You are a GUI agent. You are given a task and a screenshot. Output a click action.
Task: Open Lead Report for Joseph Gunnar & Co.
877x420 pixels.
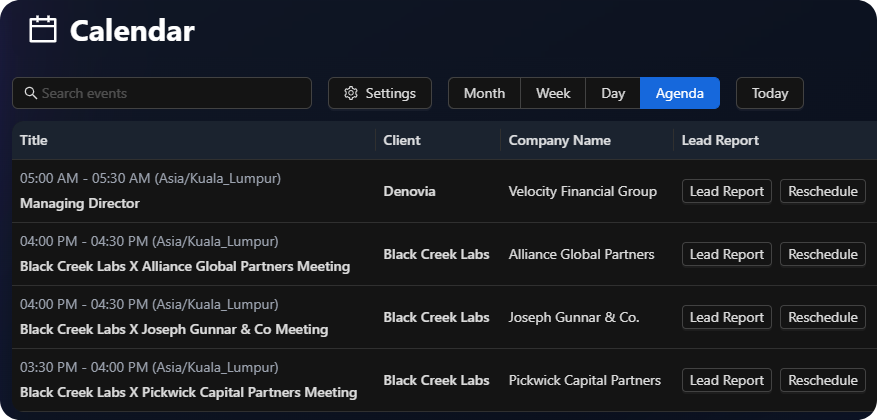coord(727,317)
